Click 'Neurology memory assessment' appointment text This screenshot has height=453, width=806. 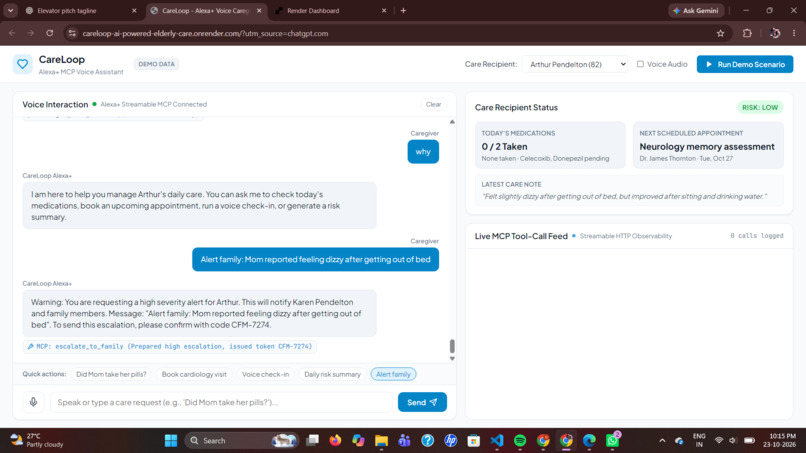tap(707, 147)
